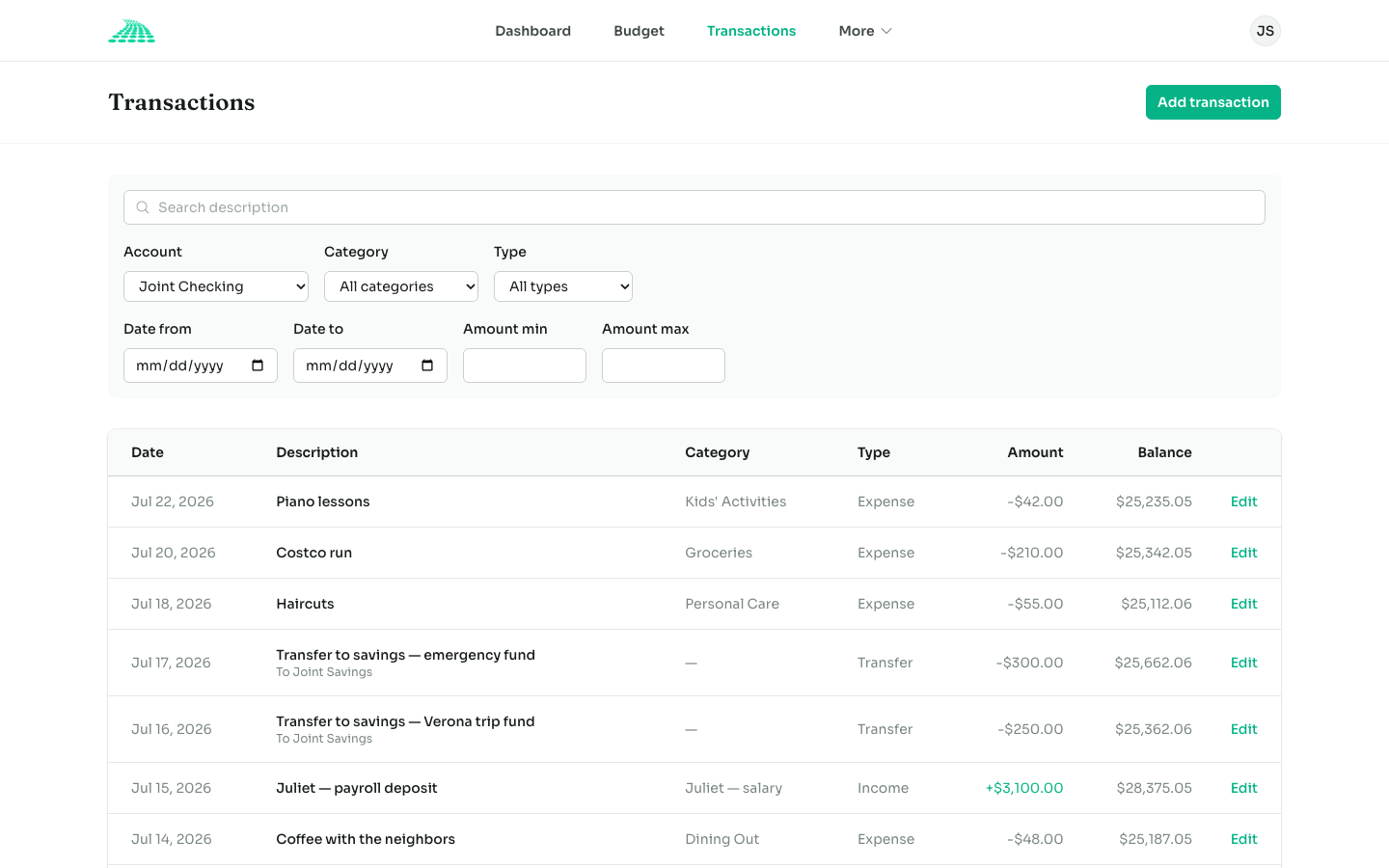
Task: Click the Date column header
Action: click(x=148, y=452)
